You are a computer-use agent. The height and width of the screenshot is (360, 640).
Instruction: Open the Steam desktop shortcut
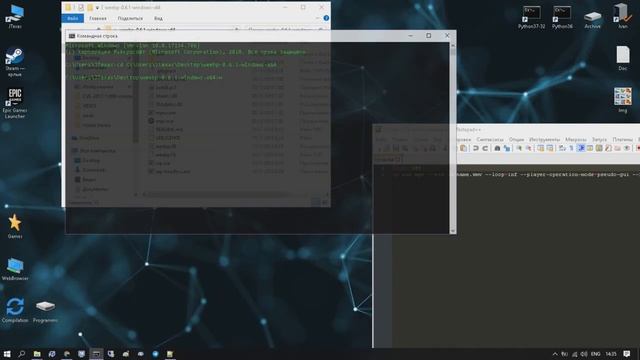point(15,62)
